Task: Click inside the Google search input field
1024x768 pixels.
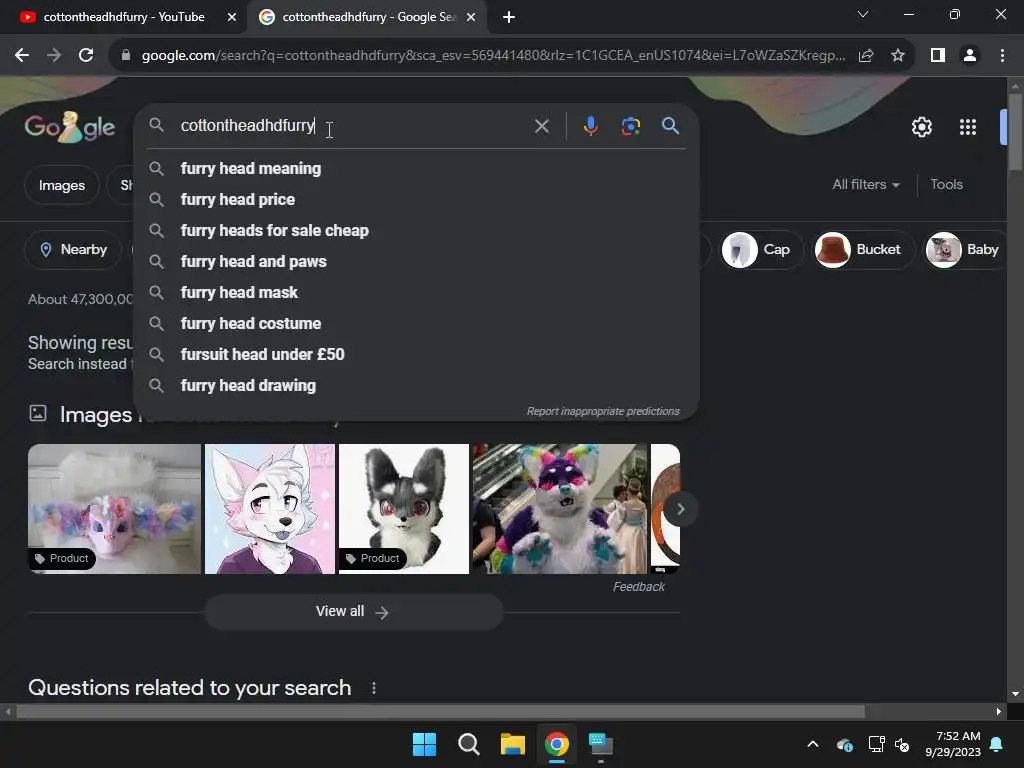Action: (x=353, y=126)
